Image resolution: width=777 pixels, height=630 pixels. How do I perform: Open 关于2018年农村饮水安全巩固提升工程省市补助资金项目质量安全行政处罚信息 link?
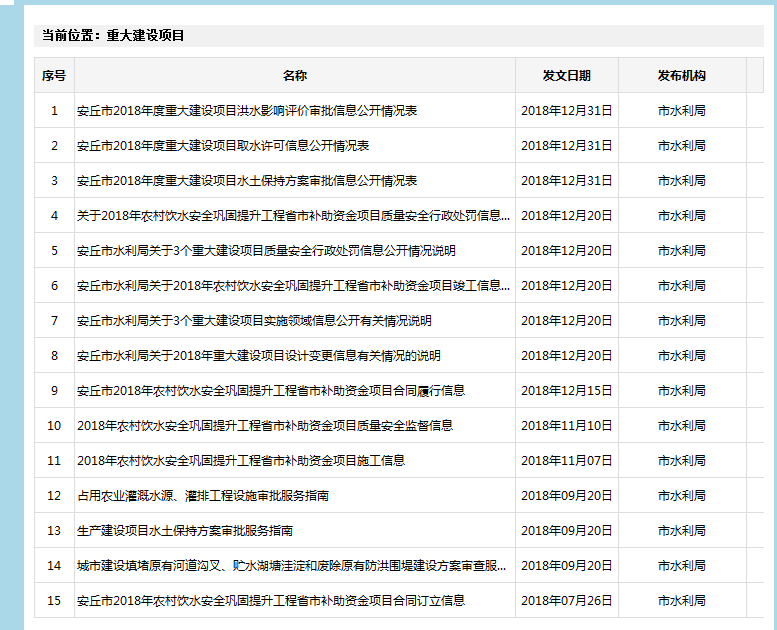(x=293, y=216)
